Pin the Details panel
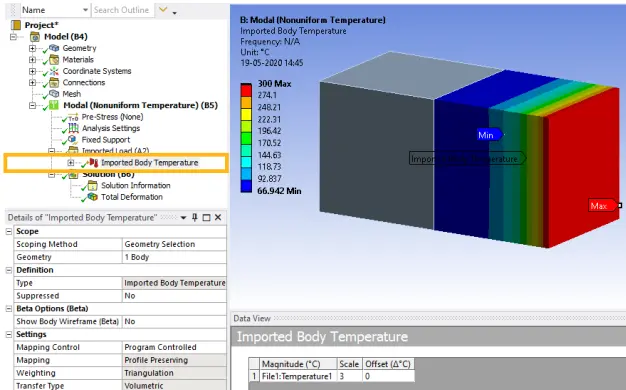The image size is (626, 390). click(x=194, y=218)
